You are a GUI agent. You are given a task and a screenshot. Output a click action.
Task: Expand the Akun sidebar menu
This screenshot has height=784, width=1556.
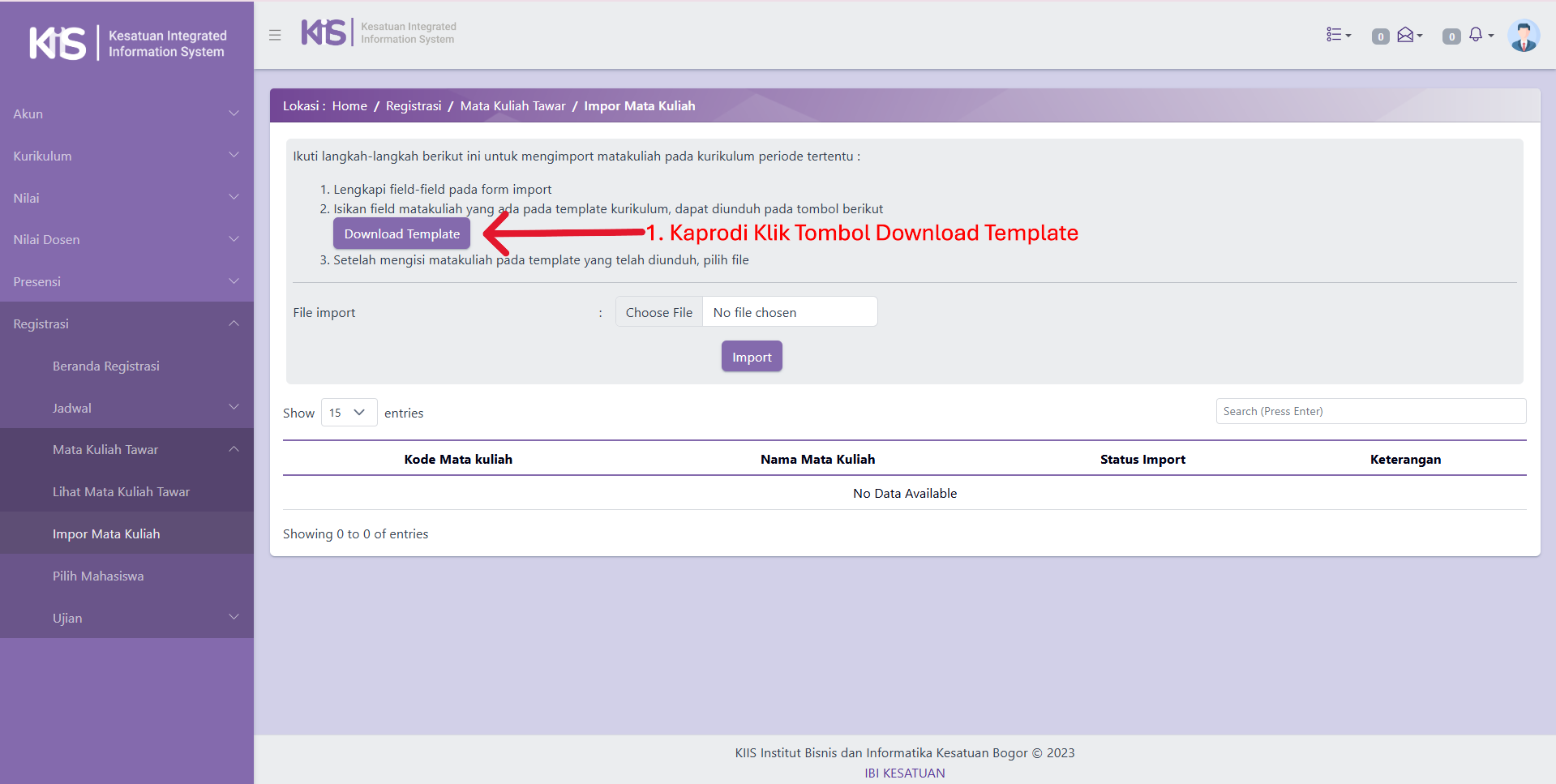point(126,114)
